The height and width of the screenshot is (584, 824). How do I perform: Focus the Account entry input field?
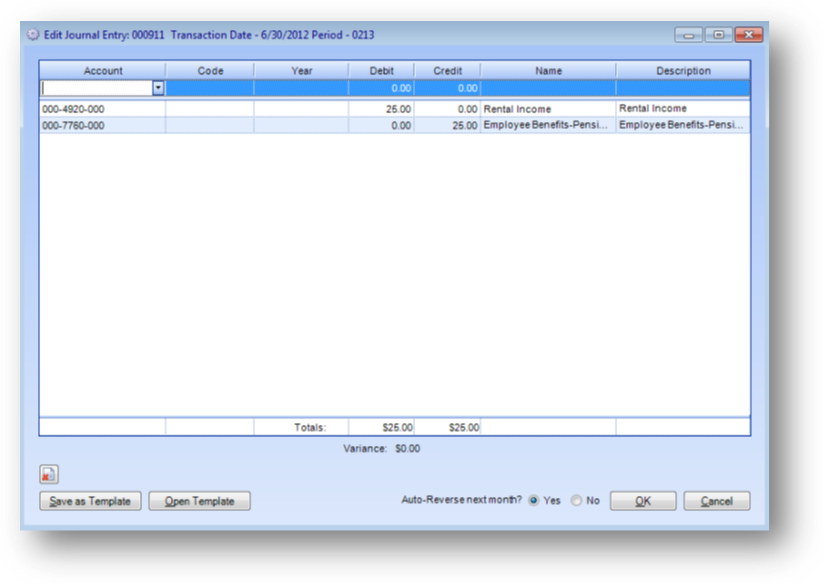[x=96, y=88]
